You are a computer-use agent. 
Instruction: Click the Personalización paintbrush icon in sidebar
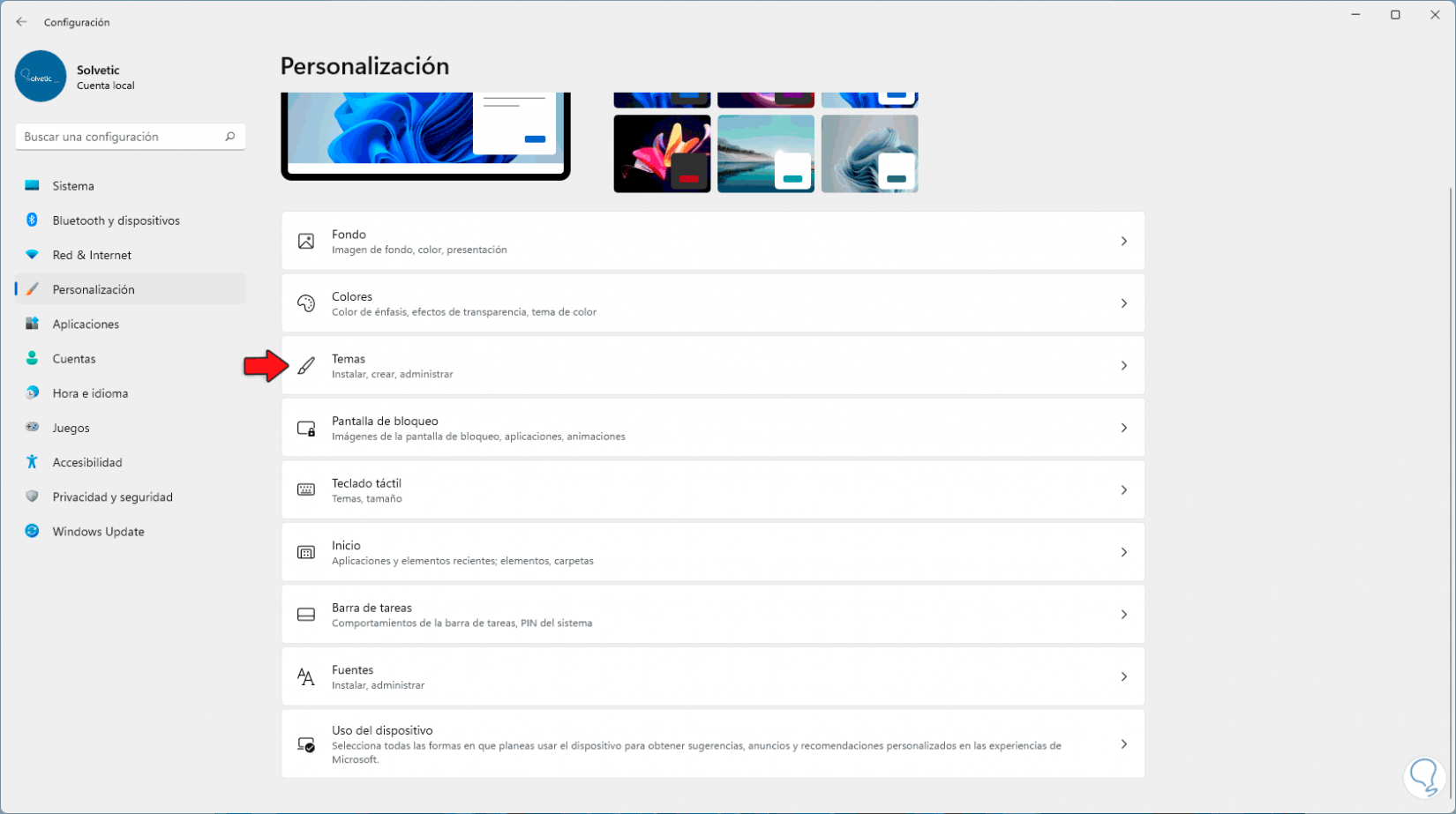pyautogui.click(x=32, y=289)
